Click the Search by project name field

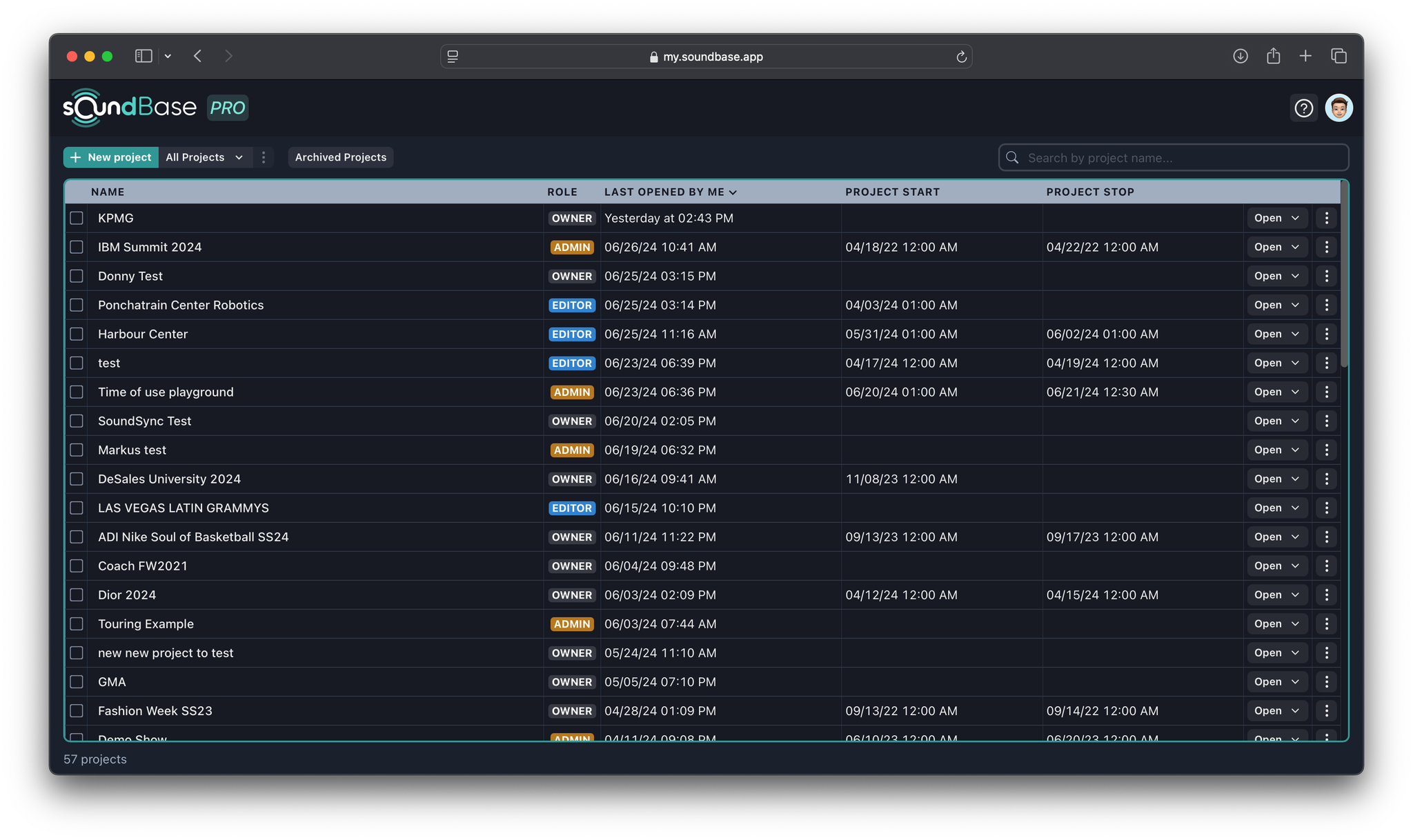click(x=1174, y=157)
